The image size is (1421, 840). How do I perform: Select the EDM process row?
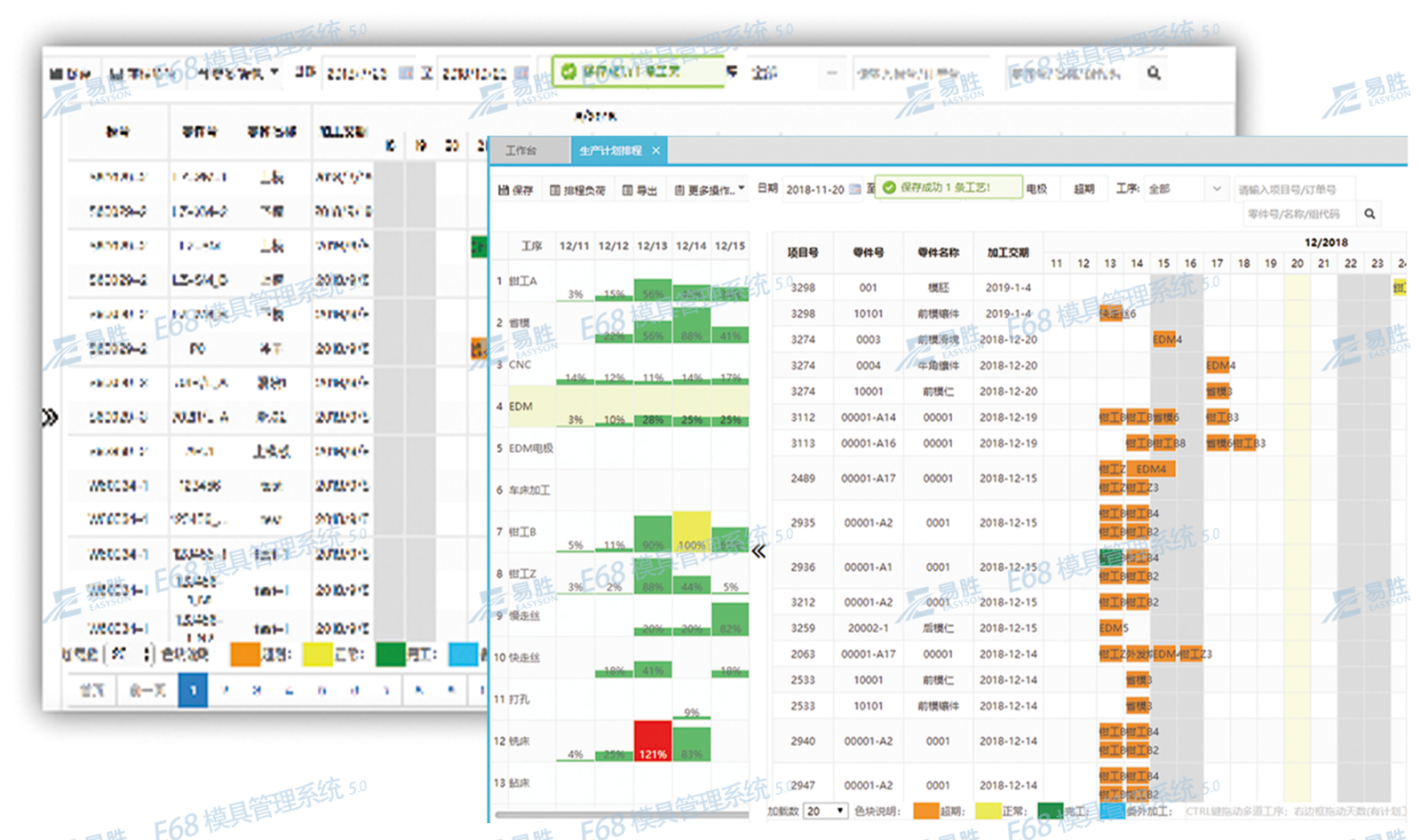tap(622, 406)
